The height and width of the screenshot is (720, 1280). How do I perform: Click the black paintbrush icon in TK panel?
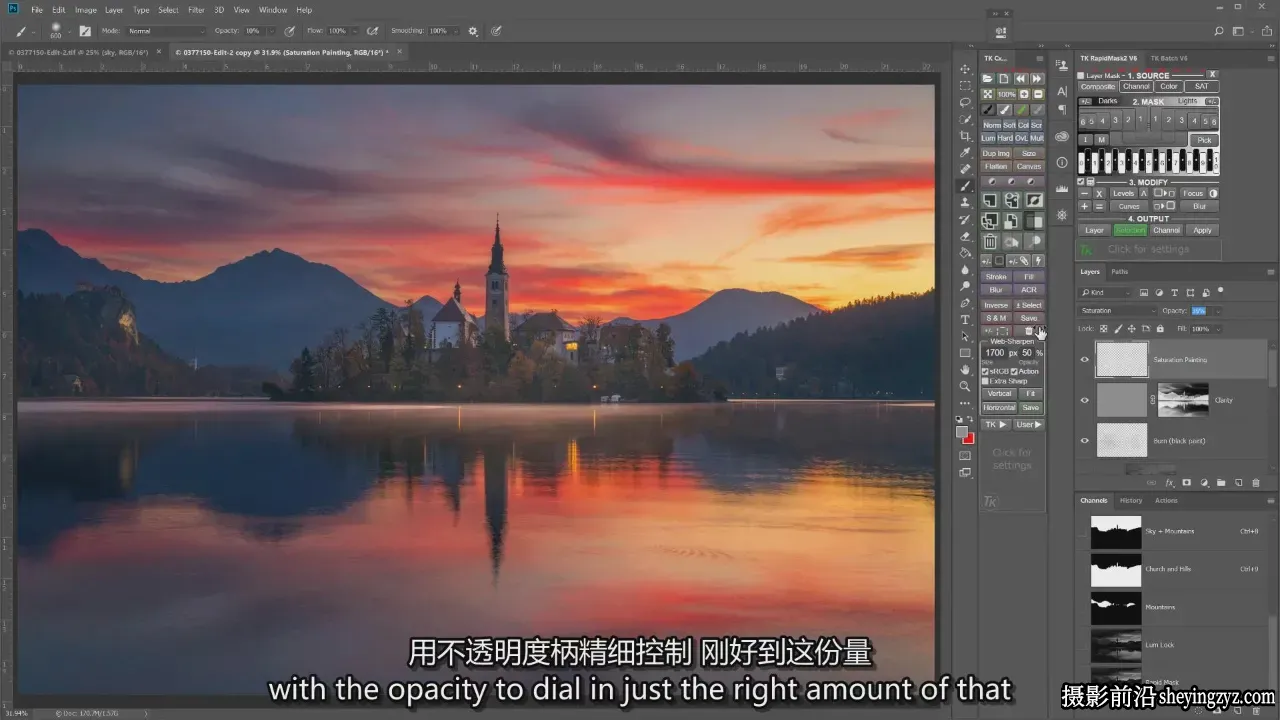pos(988,110)
